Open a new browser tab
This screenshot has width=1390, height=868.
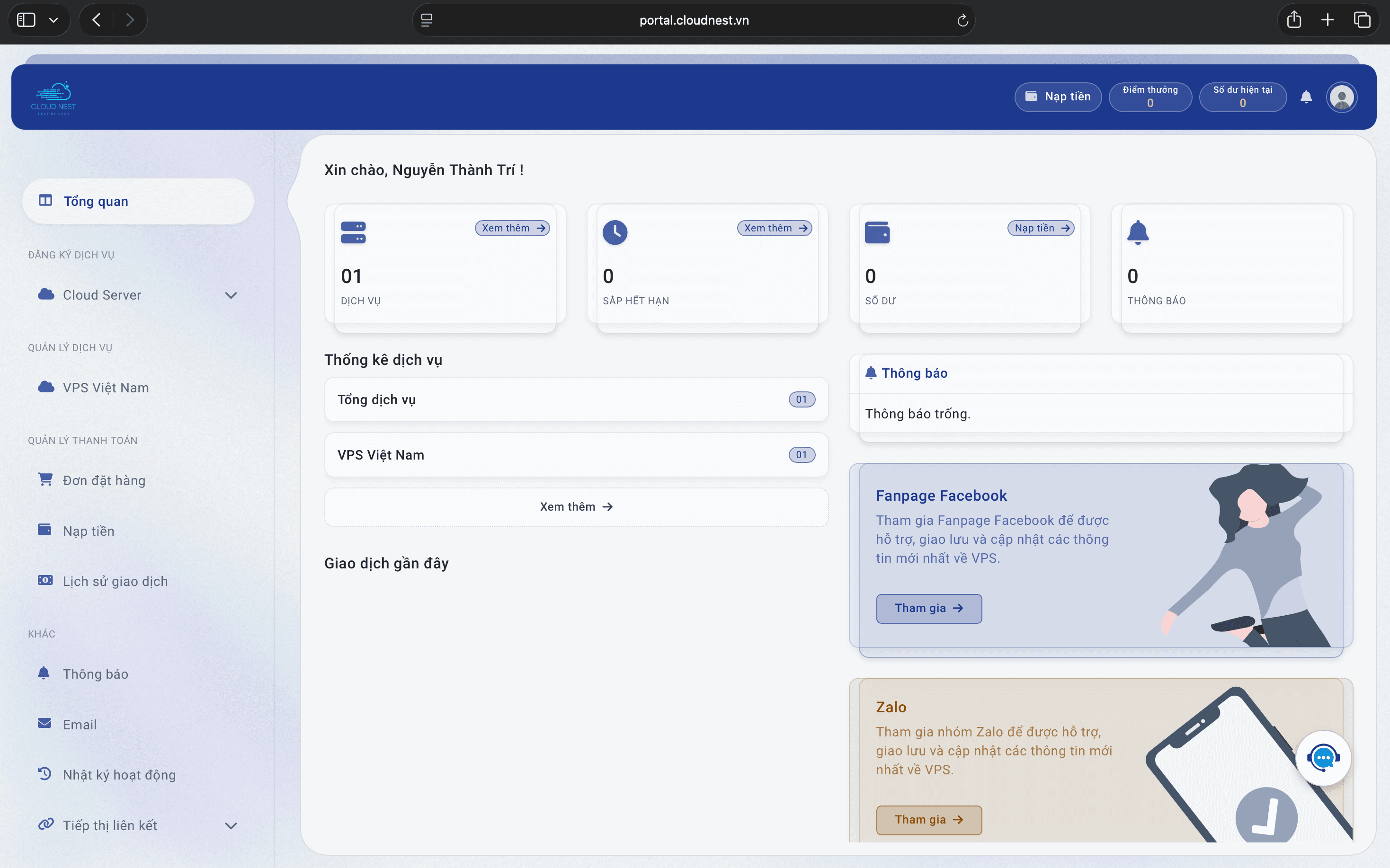click(1328, 20)
